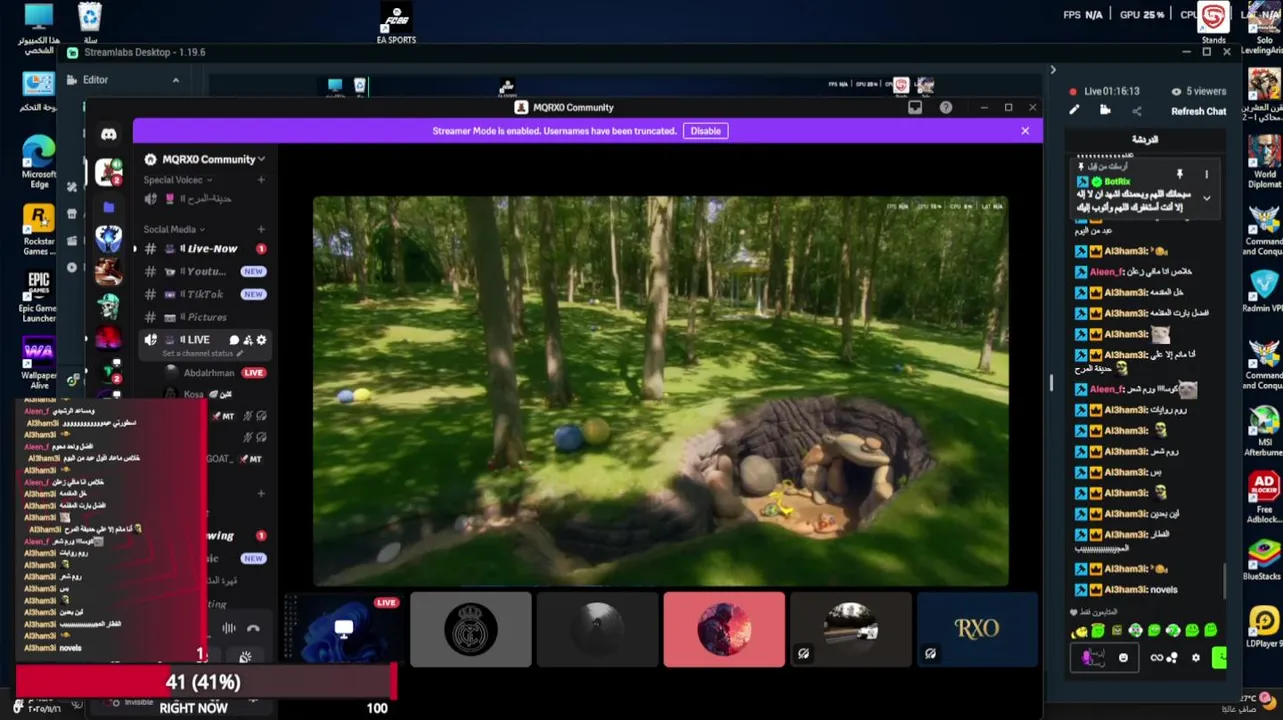Open Discord help question mark icon
The width and height of the screenshot is (1283, 720).
pyautogui.click(x=946, y=107)
